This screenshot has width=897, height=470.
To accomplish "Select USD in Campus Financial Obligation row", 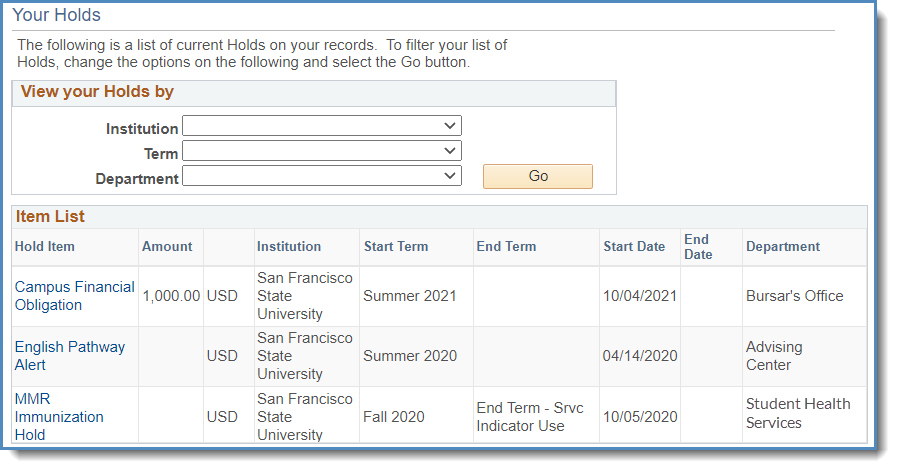I will (x=222, y=296).
